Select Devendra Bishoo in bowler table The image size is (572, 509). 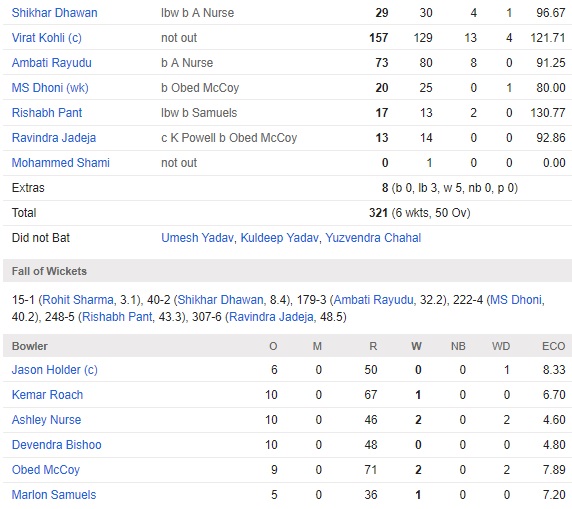click(57, 445)
